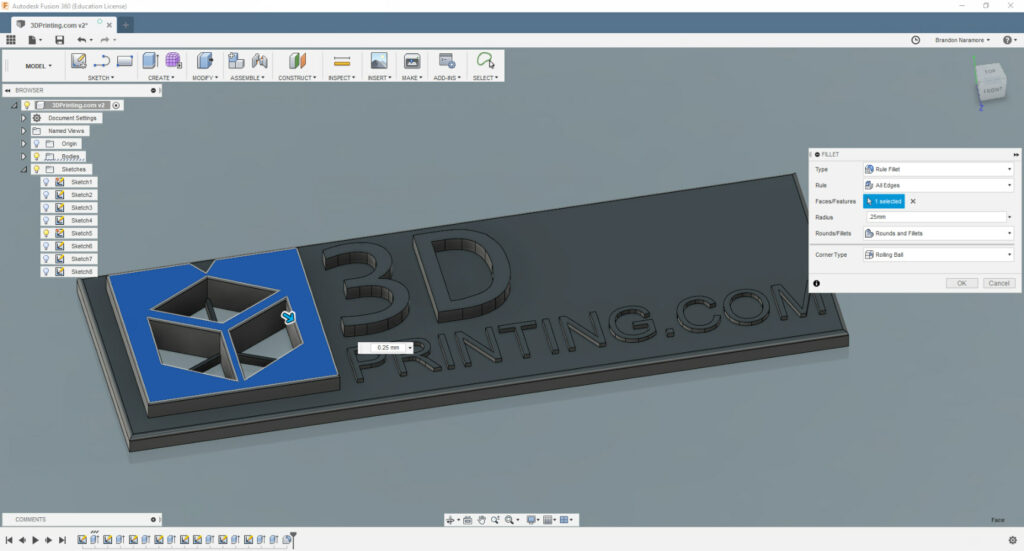Select the Press Pull modify tool
This screenshot has height=551, width=1024.
tap(205, 61)
